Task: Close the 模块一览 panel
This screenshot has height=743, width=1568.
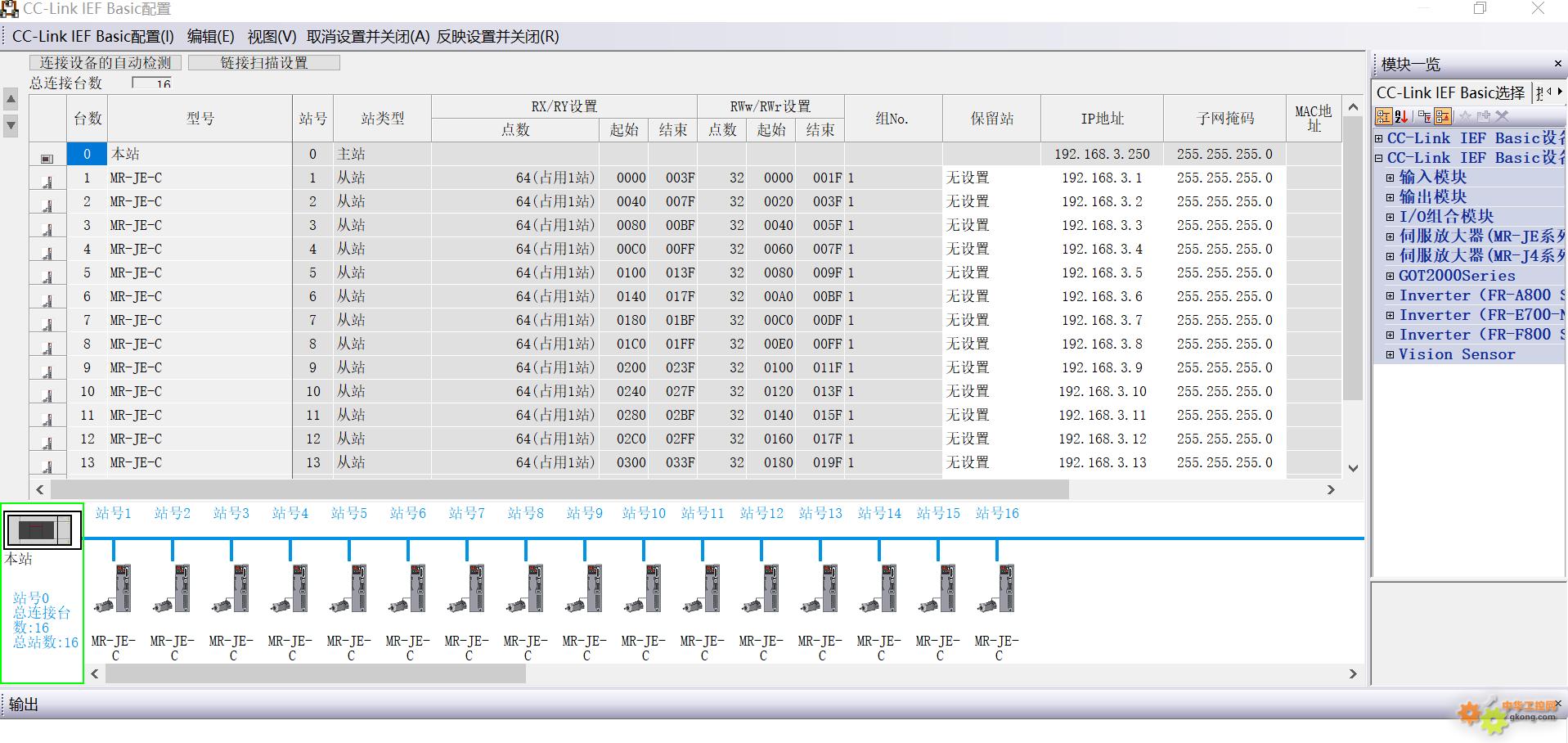Action: tap(1557, 64)
